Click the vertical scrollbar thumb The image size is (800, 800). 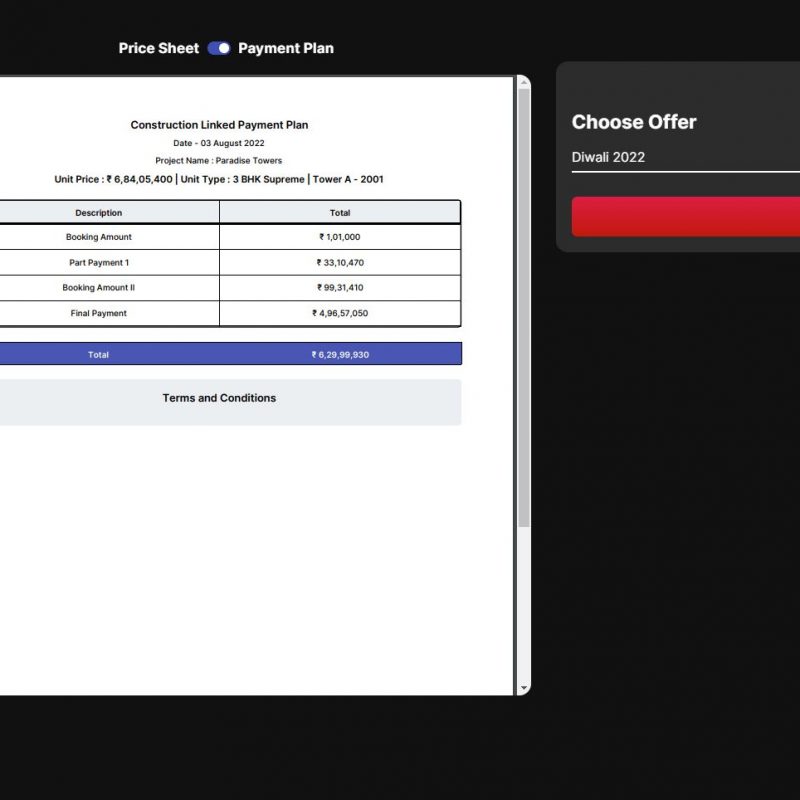(x=524, y=308)
